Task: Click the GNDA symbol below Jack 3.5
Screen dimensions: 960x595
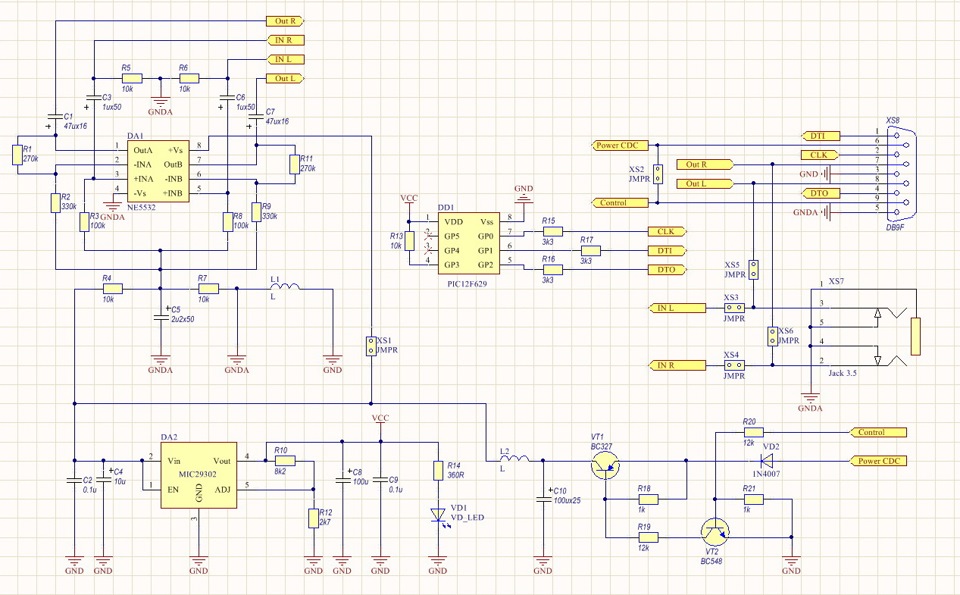Action: tap(811, 401)
